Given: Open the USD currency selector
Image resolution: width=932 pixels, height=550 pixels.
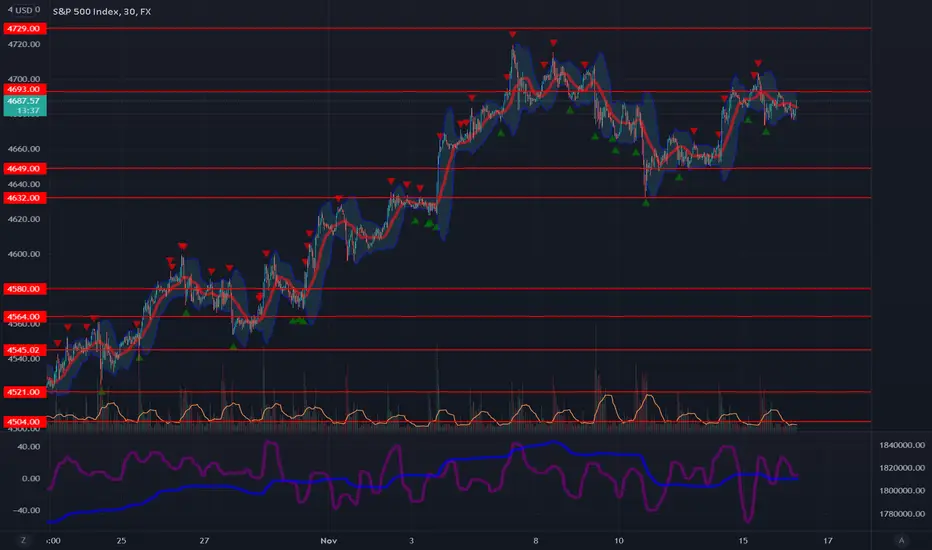Looking at the screenshot, I should click(x=24, y=10).
